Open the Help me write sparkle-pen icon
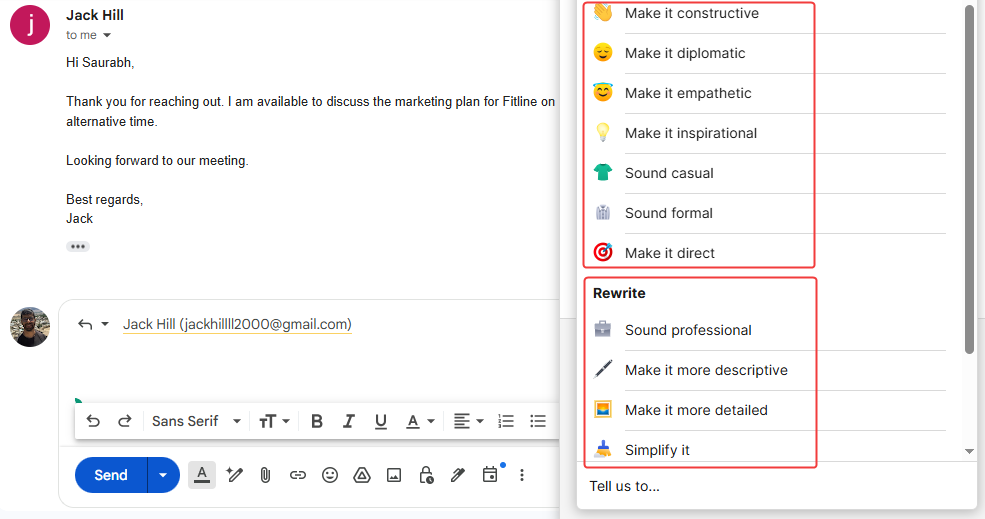Screen dimensions: 985x519 coord(235,475)
